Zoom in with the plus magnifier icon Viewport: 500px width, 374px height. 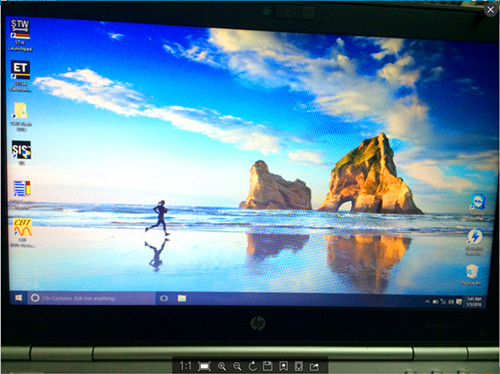(x=222, y=366)
